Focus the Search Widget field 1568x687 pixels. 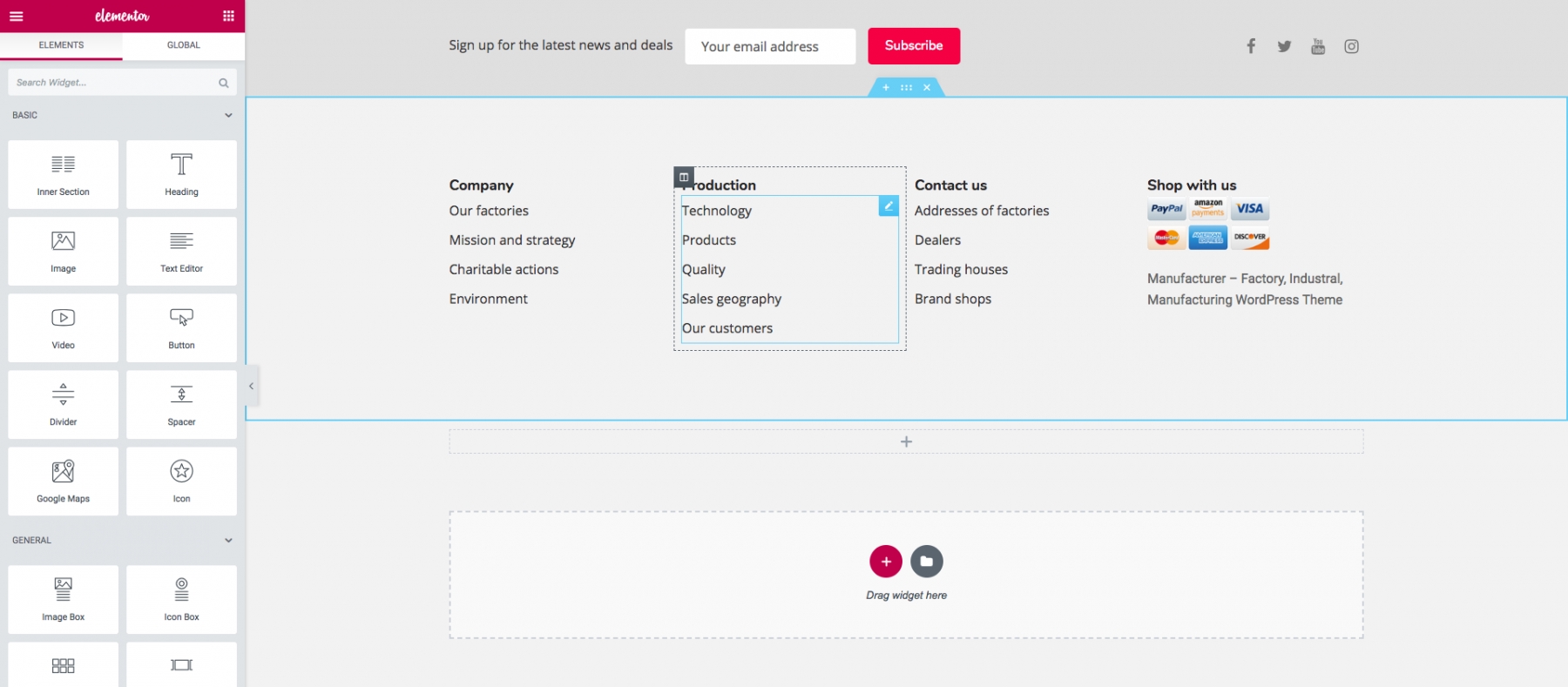pos(113,83)
